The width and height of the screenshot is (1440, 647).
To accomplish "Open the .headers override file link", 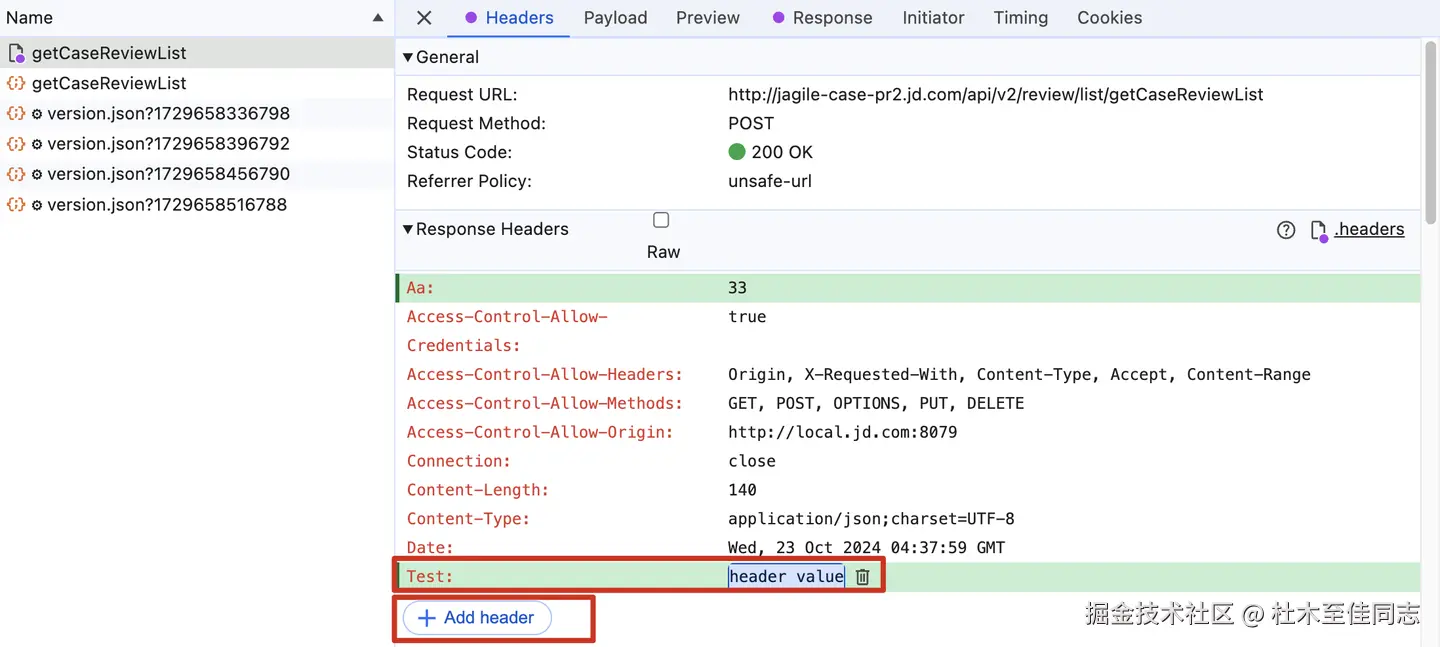I will (1369, 229).
